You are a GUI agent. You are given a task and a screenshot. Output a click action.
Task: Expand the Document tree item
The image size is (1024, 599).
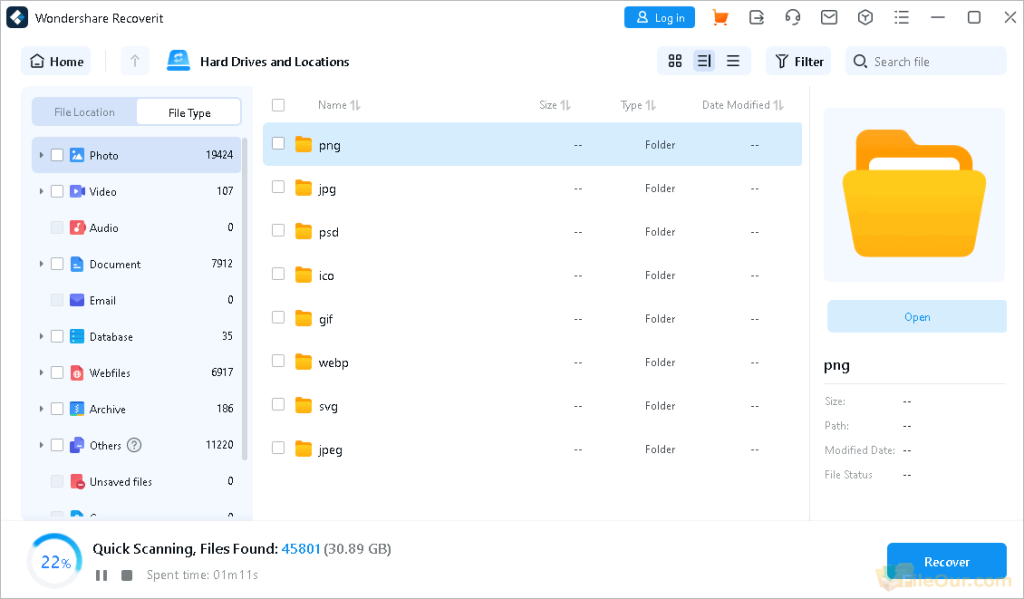[41, 264]
